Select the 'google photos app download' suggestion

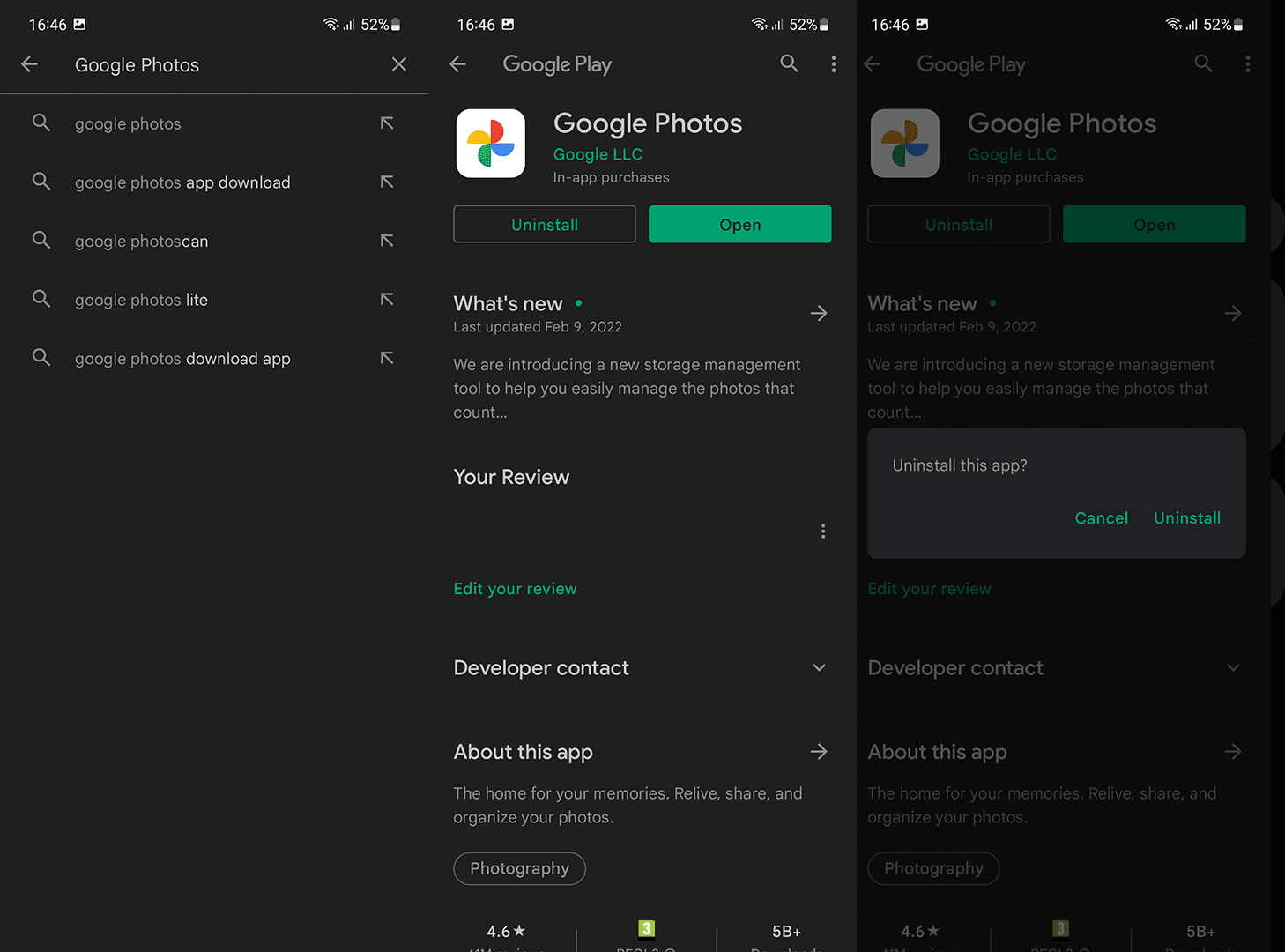coord(182,182)
